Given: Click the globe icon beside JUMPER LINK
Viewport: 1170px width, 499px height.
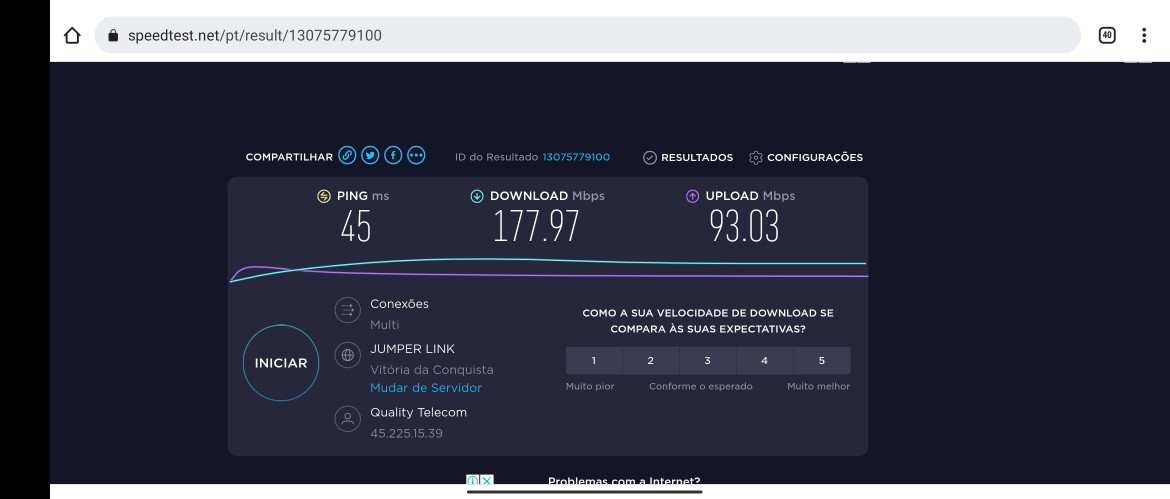Looking at the screenshot, I should (x=347, y=356).
